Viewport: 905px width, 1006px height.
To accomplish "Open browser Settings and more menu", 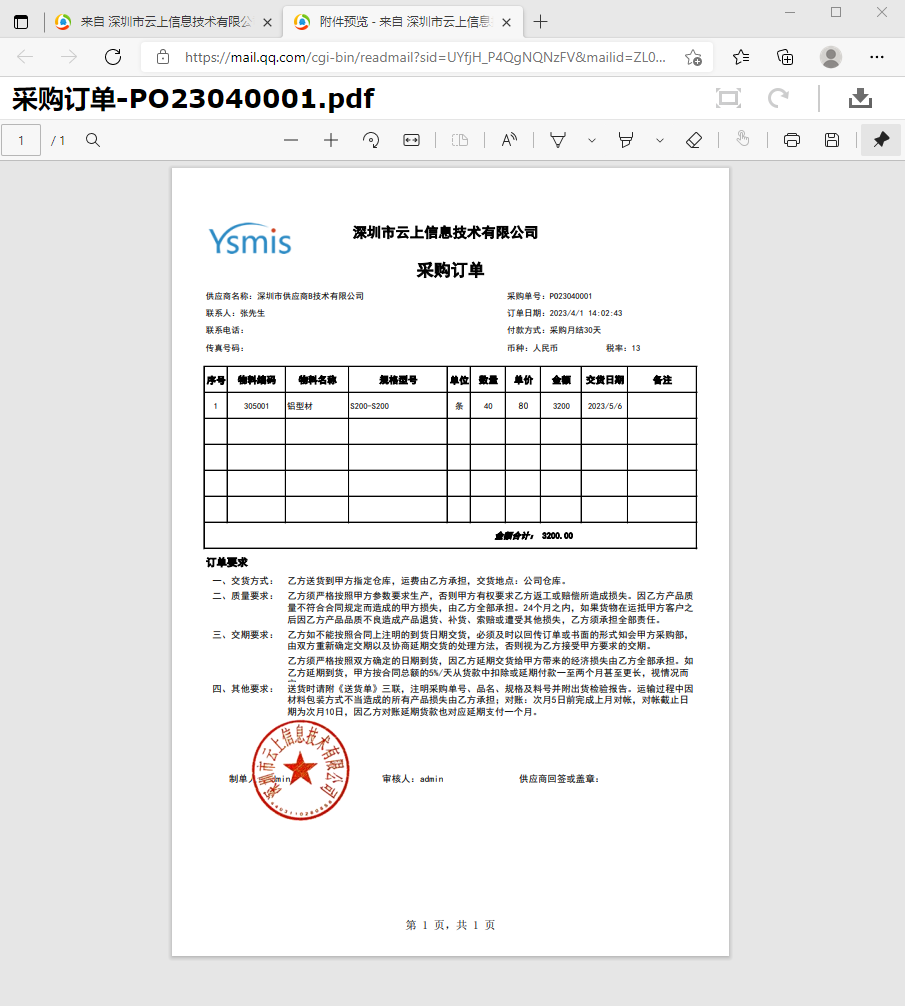I will coord(877,57).
